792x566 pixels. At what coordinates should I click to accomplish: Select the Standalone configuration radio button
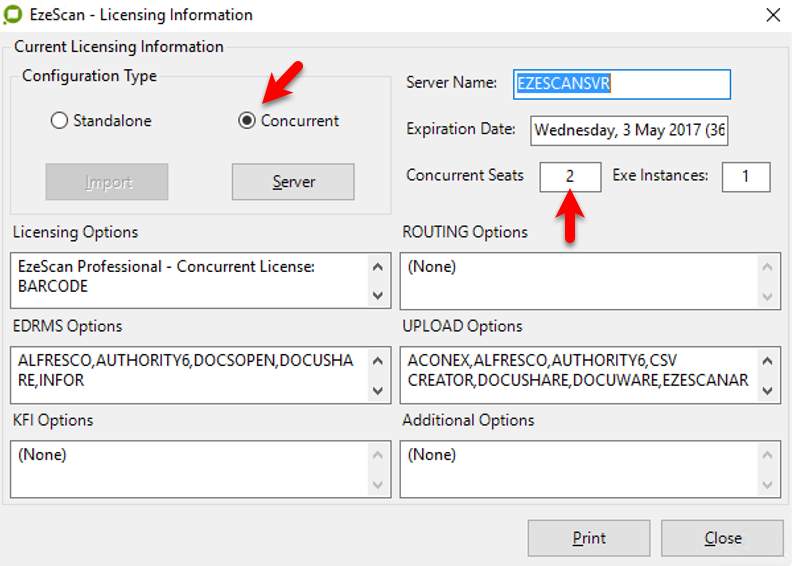[59, 121]
